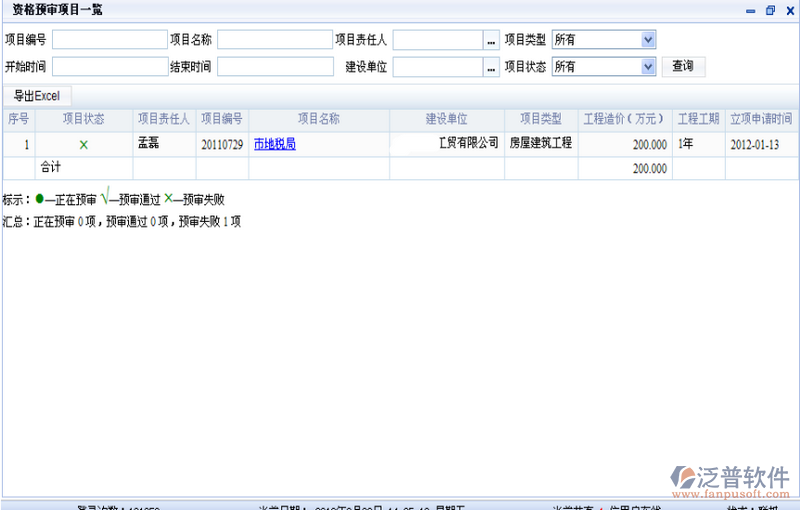This screenshot has height=510, width=800.
Task: Click the 工程工期 column header
Action: pos(698,119)
